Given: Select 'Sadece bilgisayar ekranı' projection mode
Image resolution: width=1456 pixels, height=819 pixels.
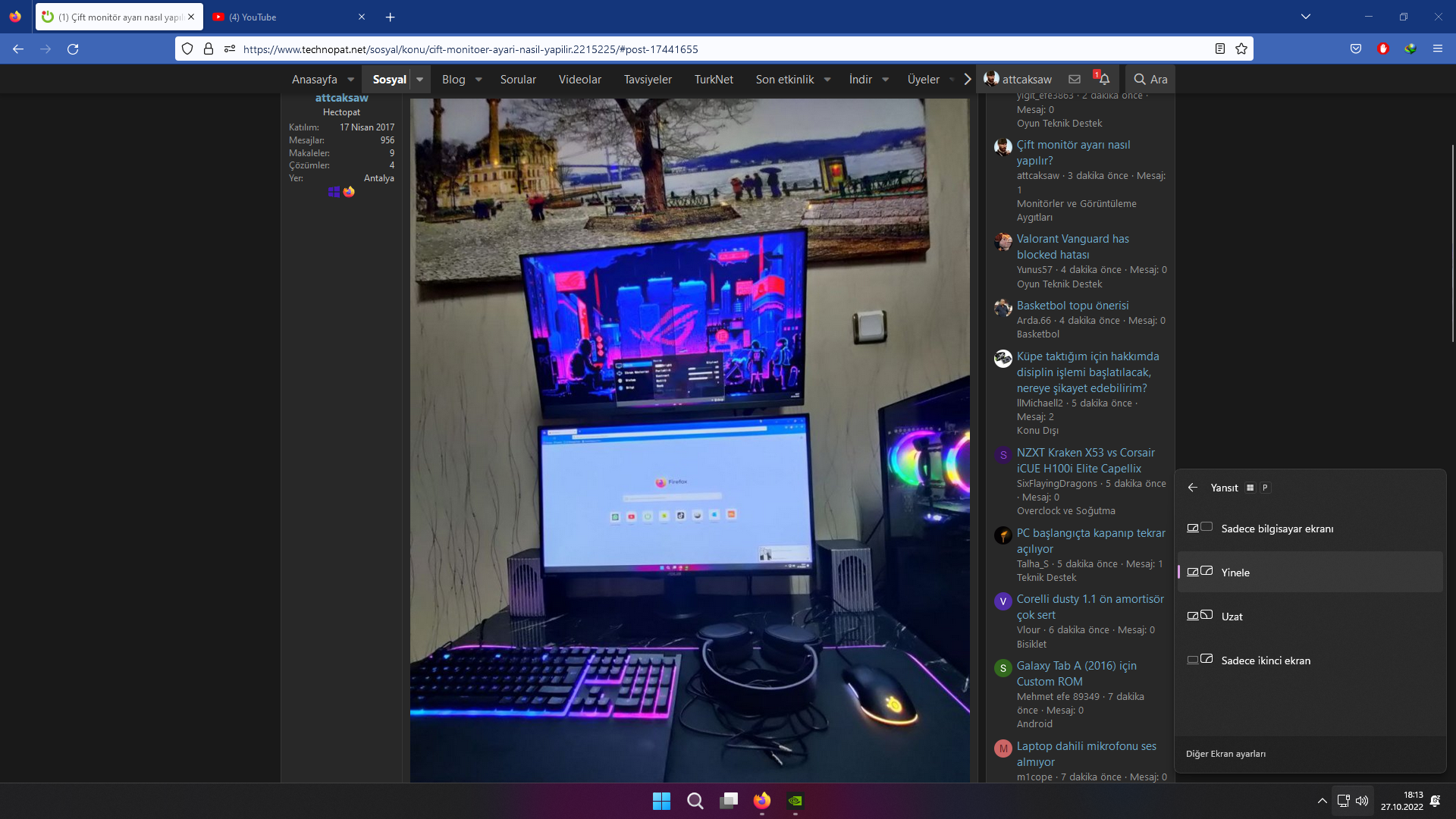Looking at the screenshot, I should click(x=1277, y=529).
